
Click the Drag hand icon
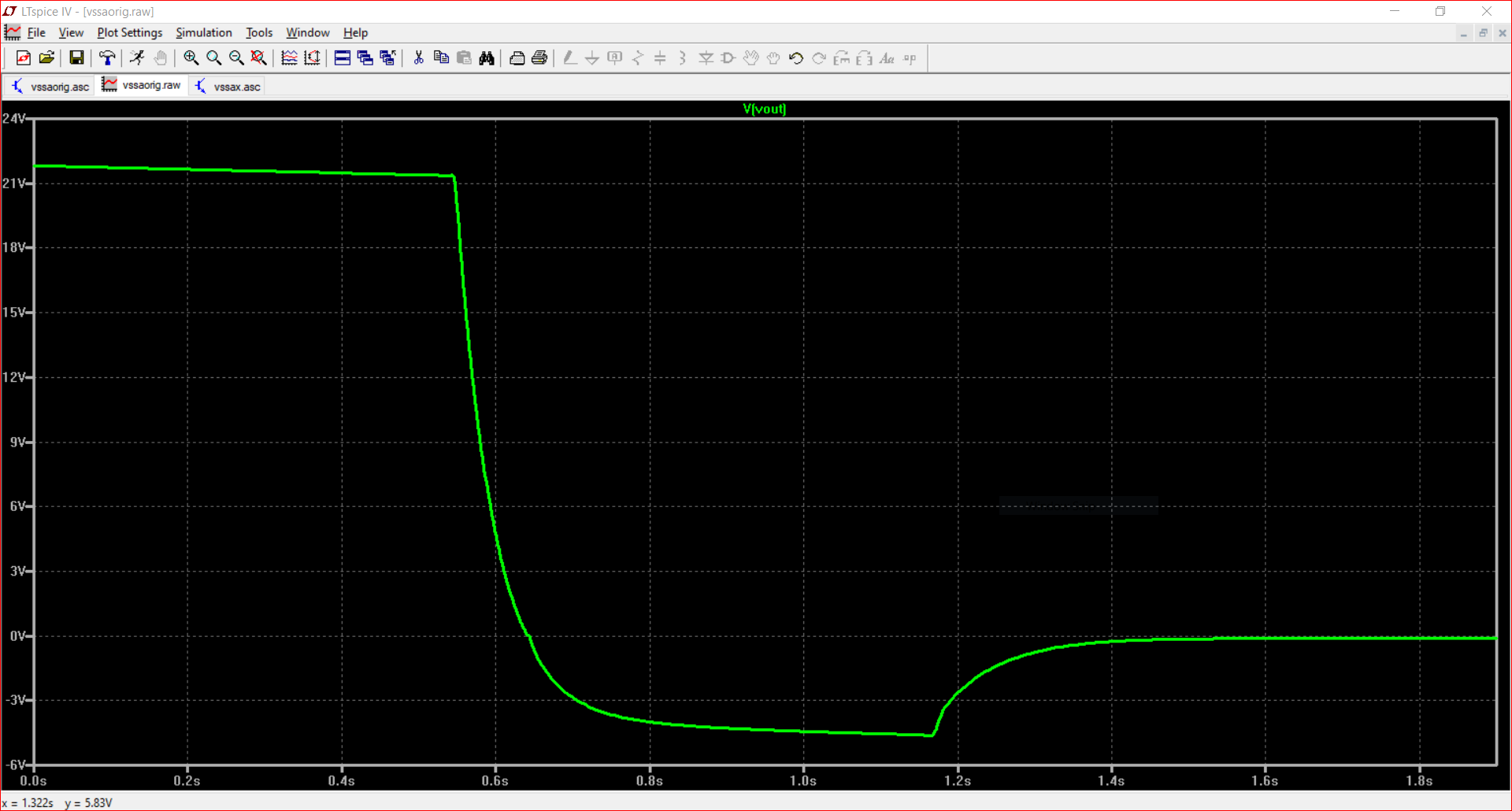pyautogui.click(x=773, y=58)
